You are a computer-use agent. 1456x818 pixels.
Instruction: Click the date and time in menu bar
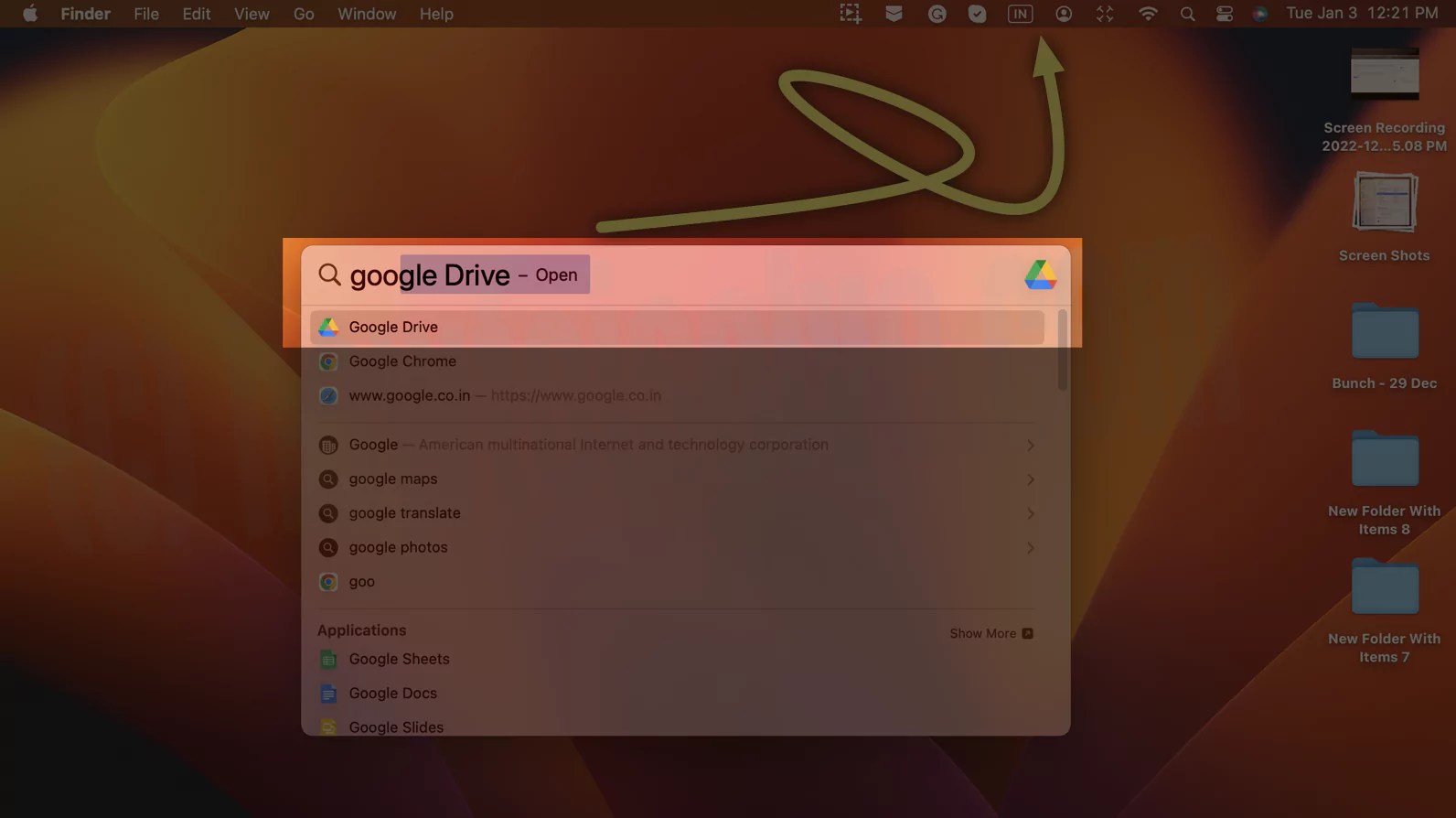1362,14
